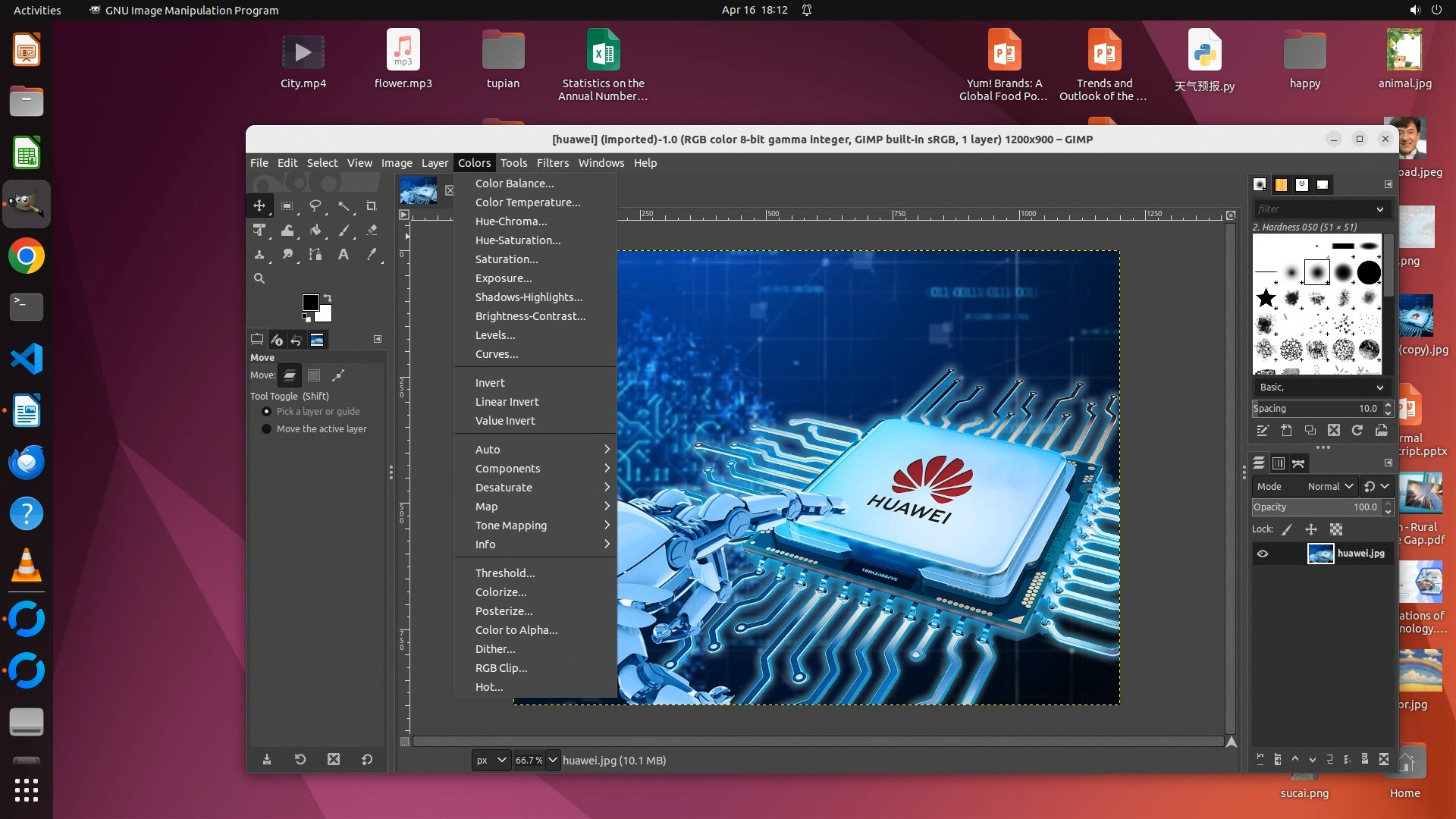Screen dimensions: 1456x819
Task: Click the refresh brushes icon
Action: click(x=1357, y=431)
